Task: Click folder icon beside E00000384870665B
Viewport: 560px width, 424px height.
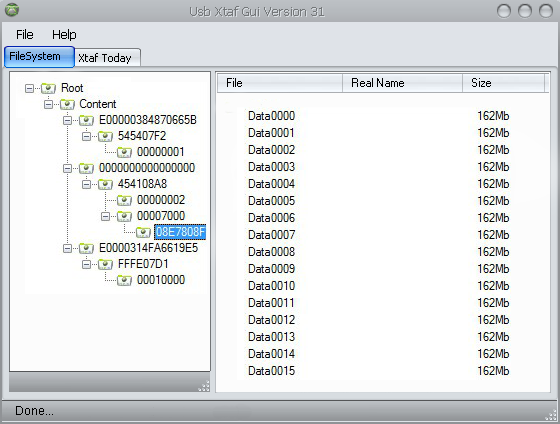Action: pos(86,120)
